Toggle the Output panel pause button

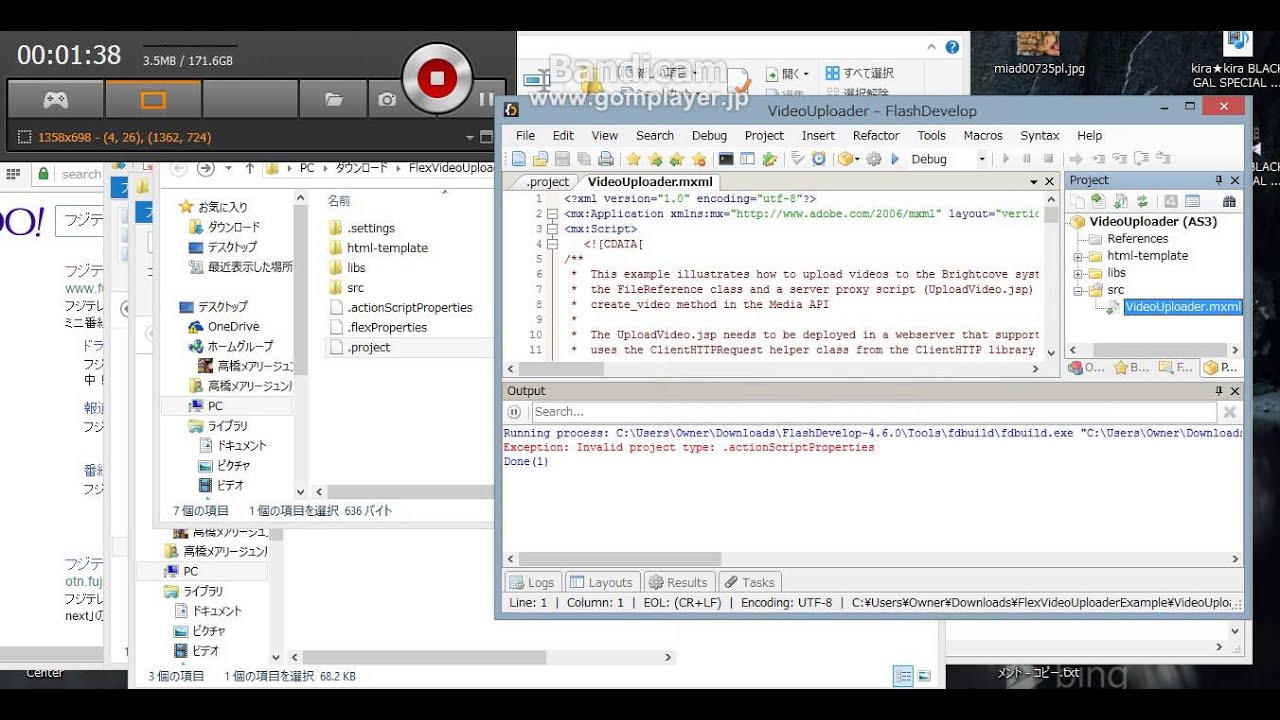click(515, 412)
